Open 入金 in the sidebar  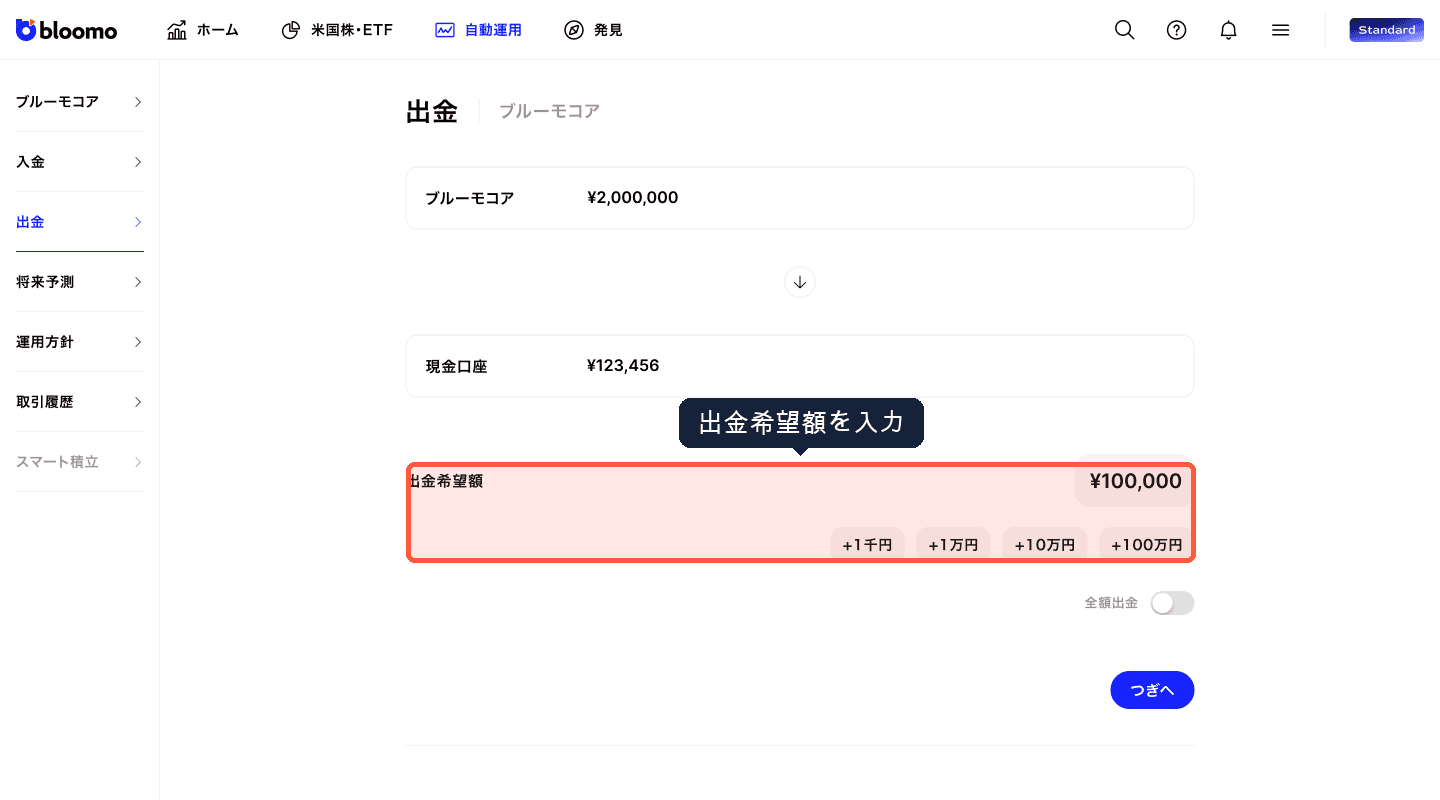[79, 162]
